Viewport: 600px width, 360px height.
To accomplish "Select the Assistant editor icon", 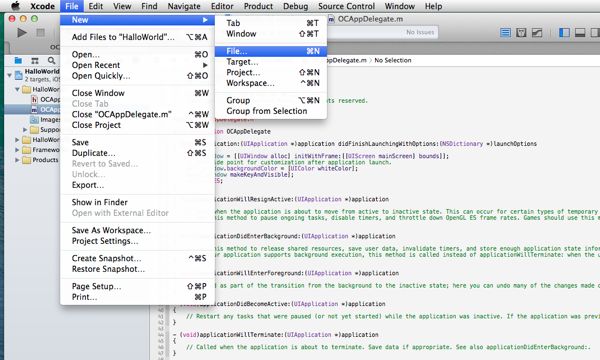I will (521, 33).
